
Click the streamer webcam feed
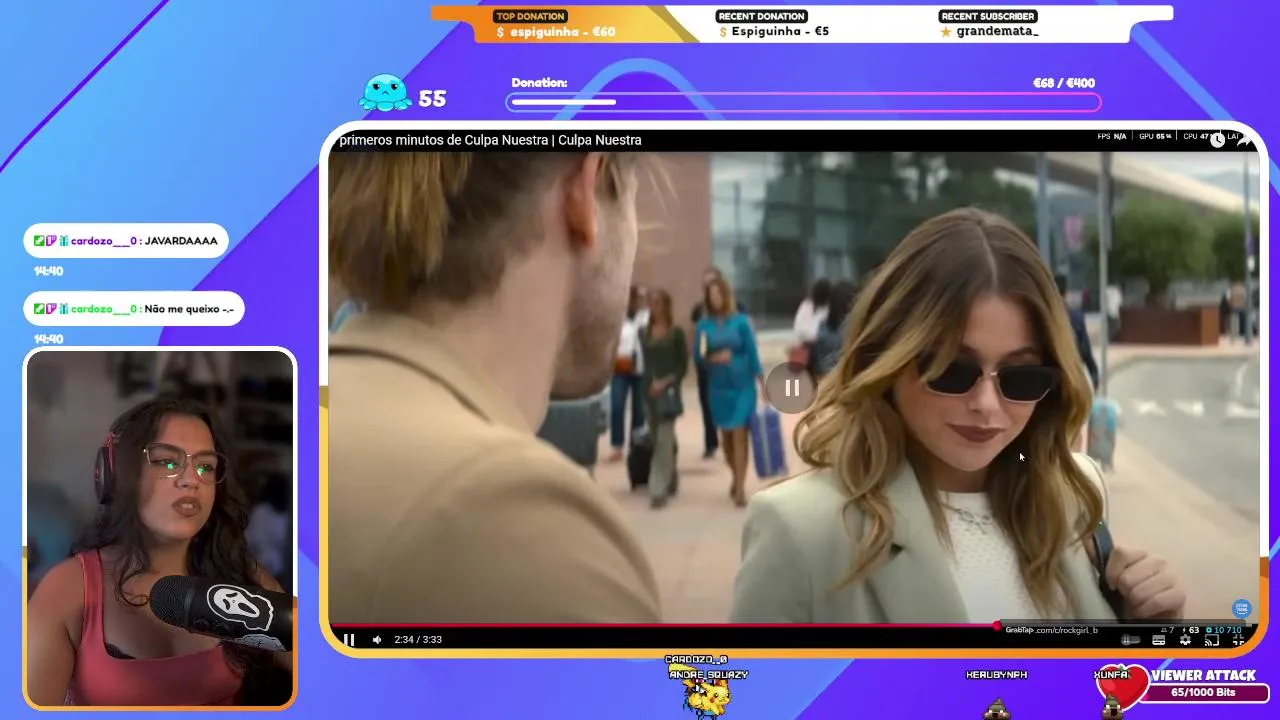pyautogui.click(x=160, y=528)
